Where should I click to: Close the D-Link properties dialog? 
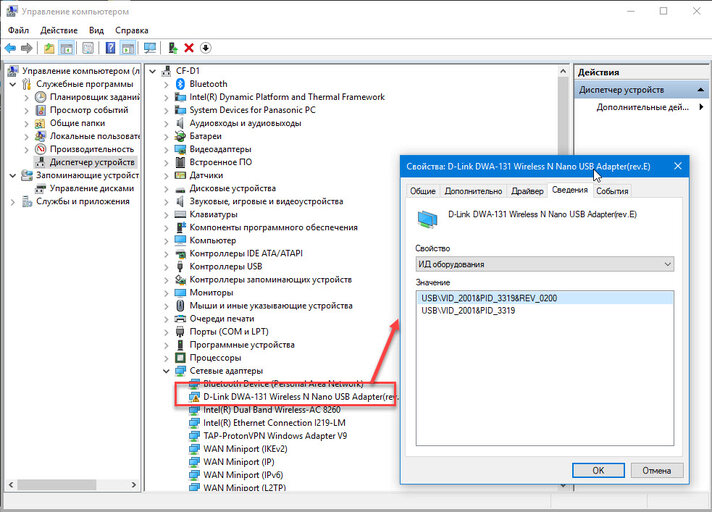pyautogui.click(x=678, y=166)
